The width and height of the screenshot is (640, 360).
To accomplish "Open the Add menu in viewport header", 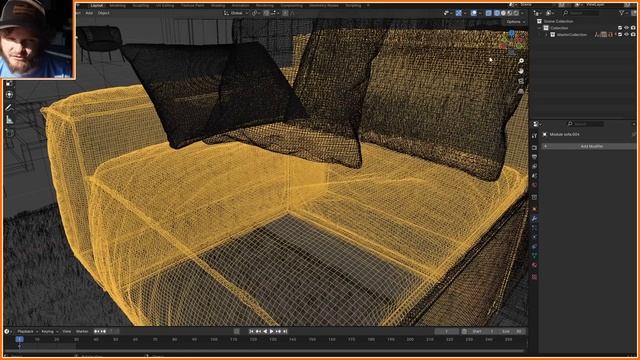I will pos(89,13).
